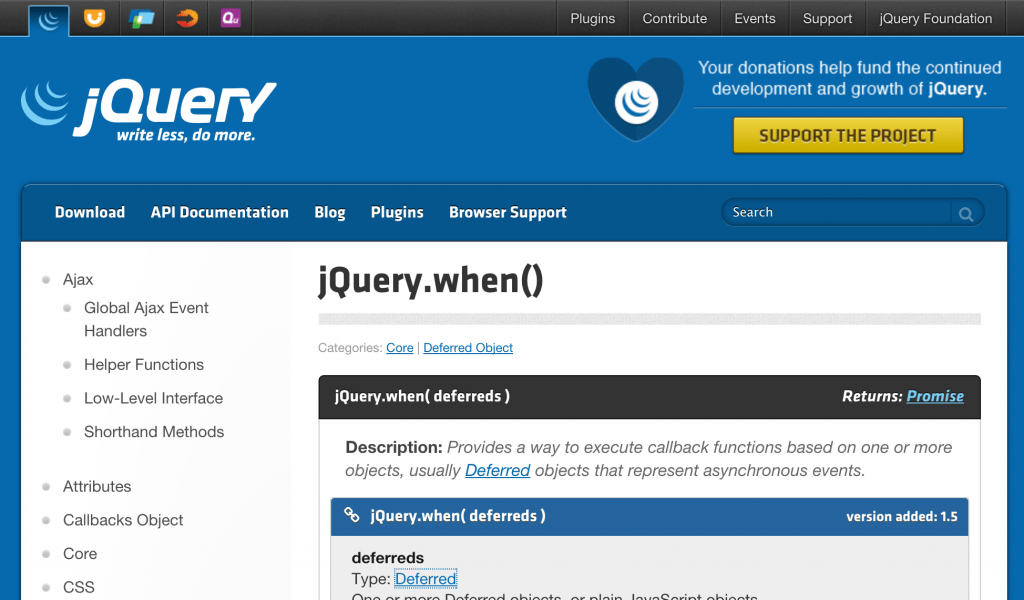Click the jQuery Foundation top link
1024x600 pixels.
coord(935,18)
